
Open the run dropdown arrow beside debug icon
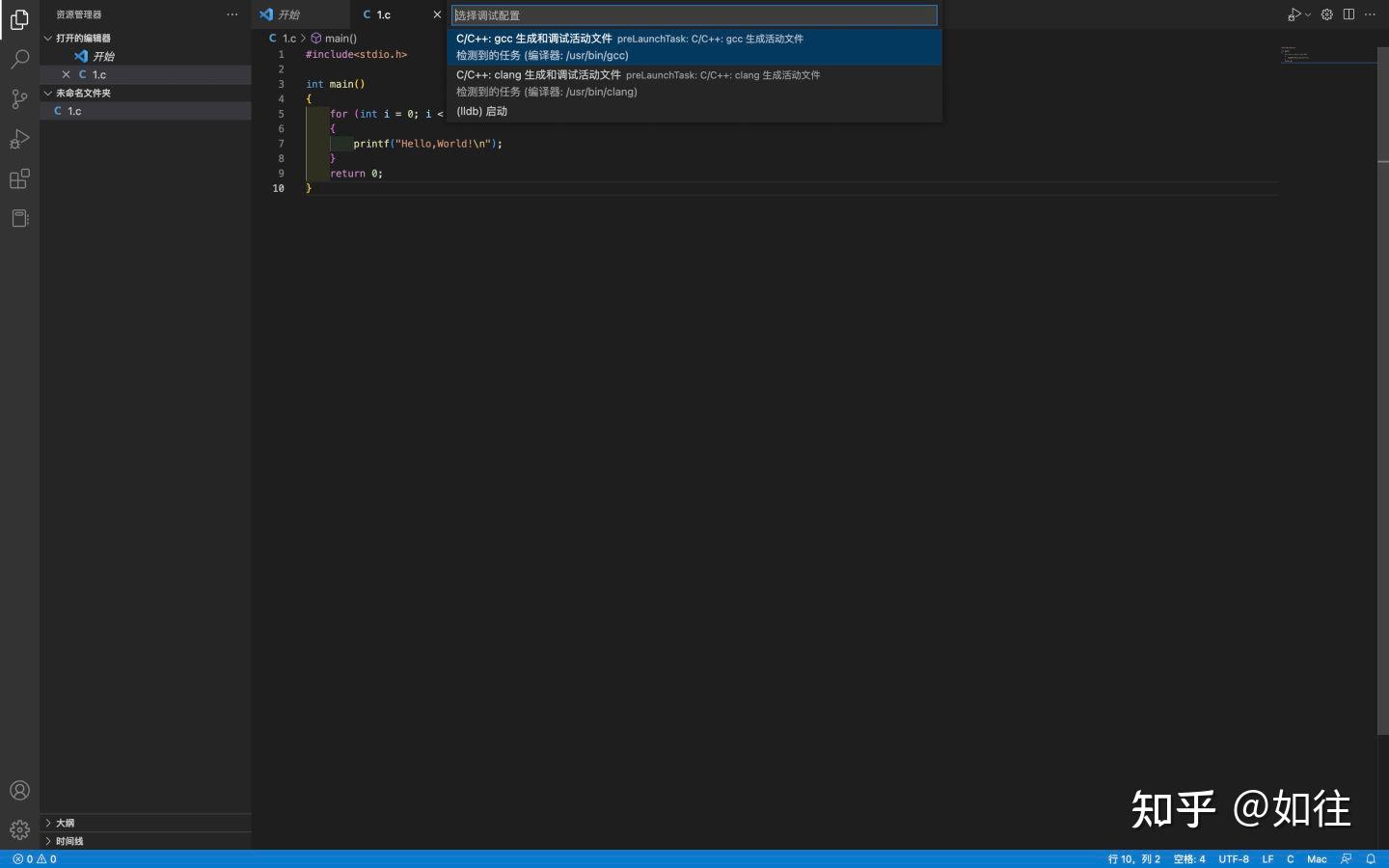coord(1308,14)
